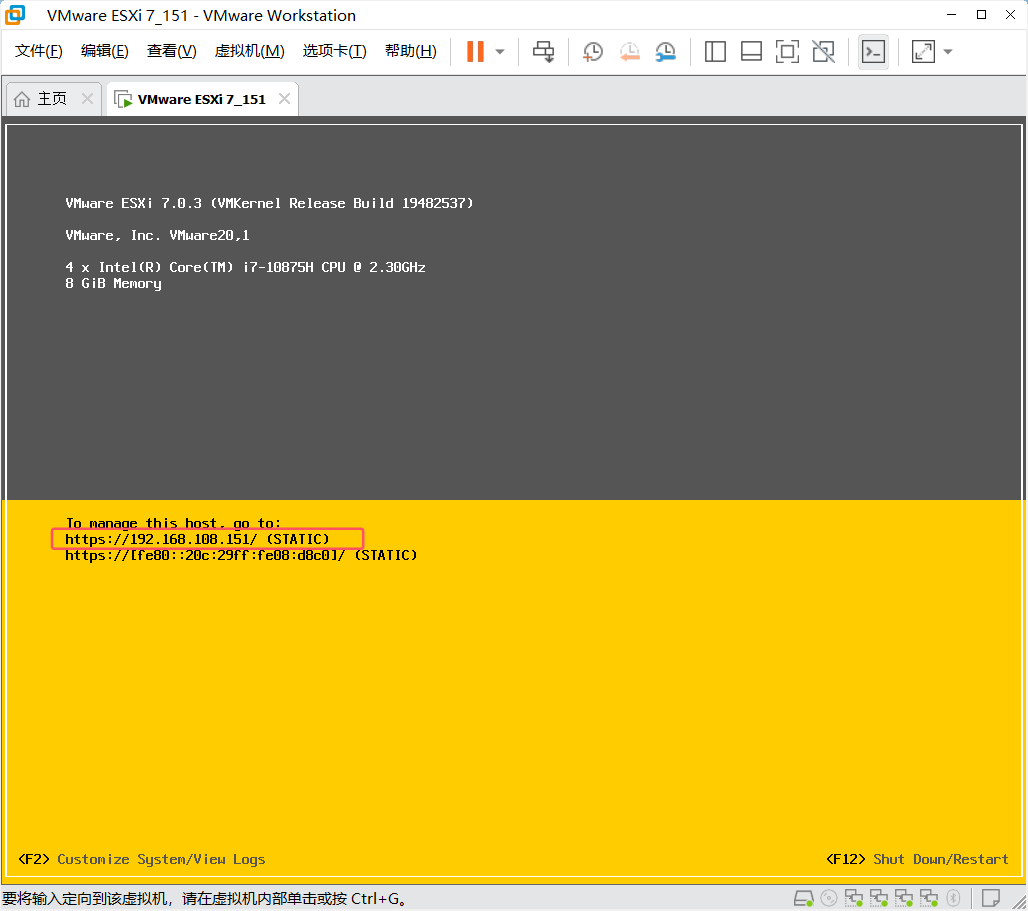The height and width of the screenshot is (911, 1028).
Task: Open the message log icon in status bar
Action: click(x=991, y=897)
